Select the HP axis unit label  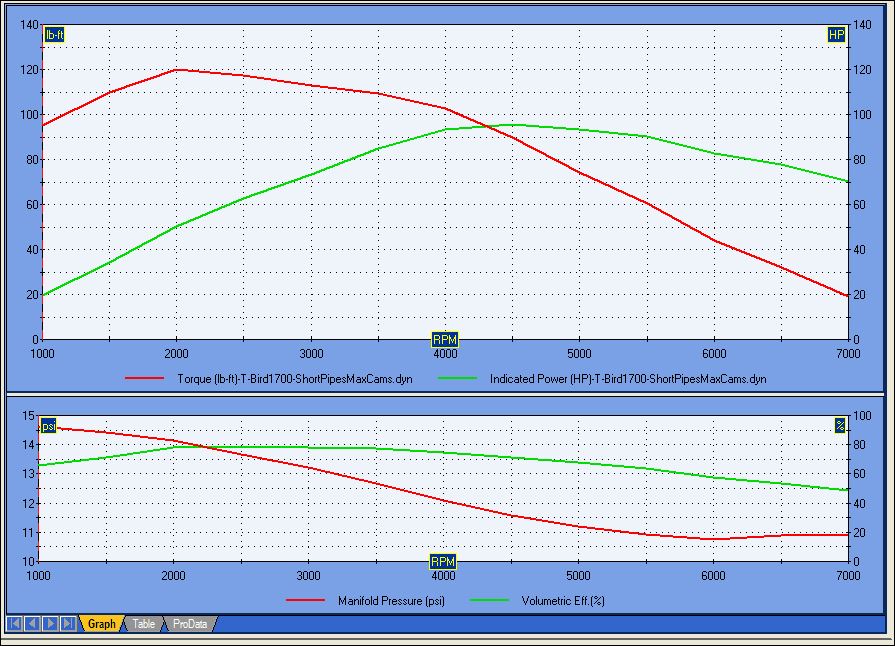pos(836,35)
